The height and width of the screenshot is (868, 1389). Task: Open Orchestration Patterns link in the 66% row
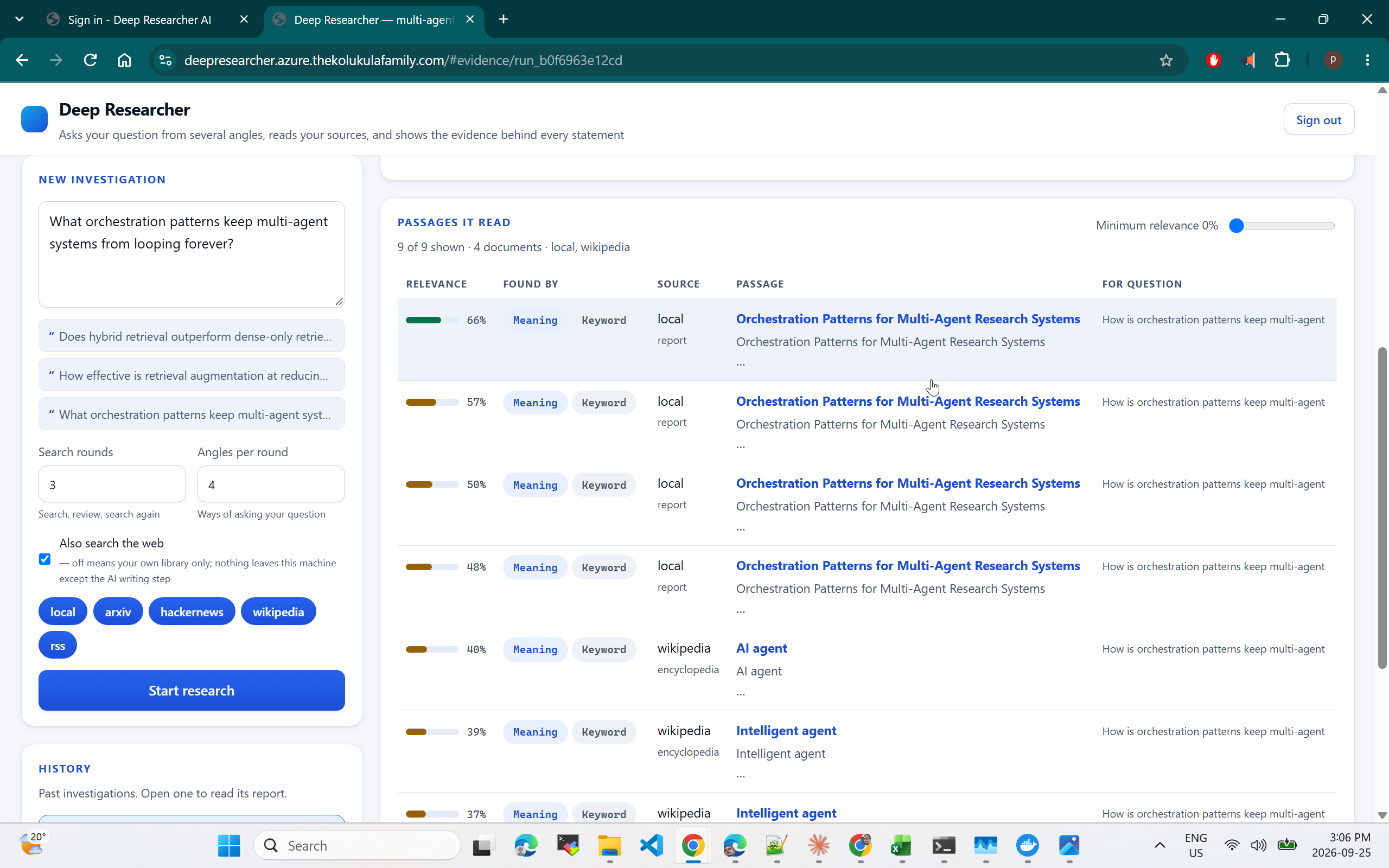[x=907, y=318]
